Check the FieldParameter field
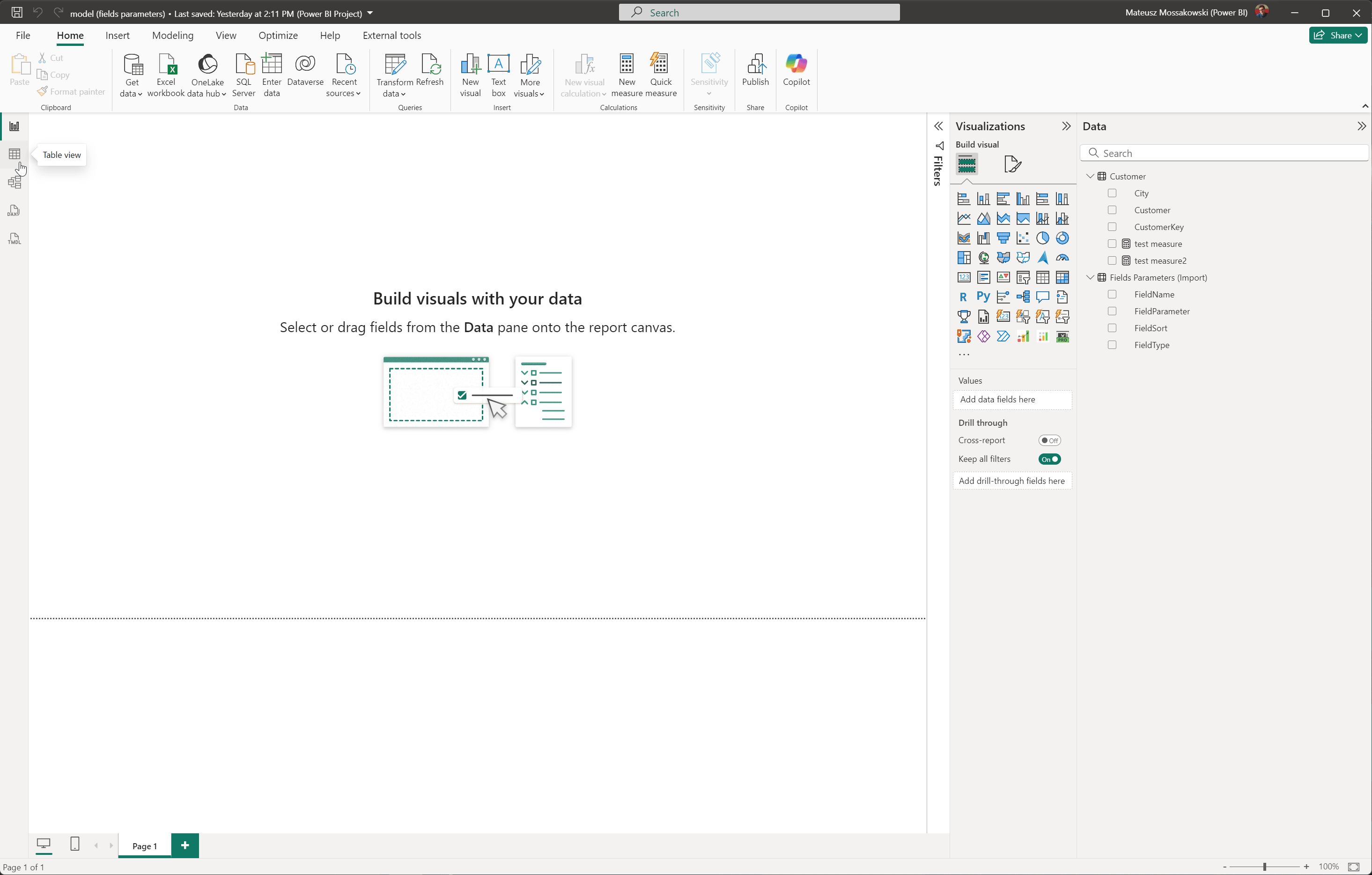Image resolution: width=1372 pixels, height=875 pixels. click(1112, 311)
